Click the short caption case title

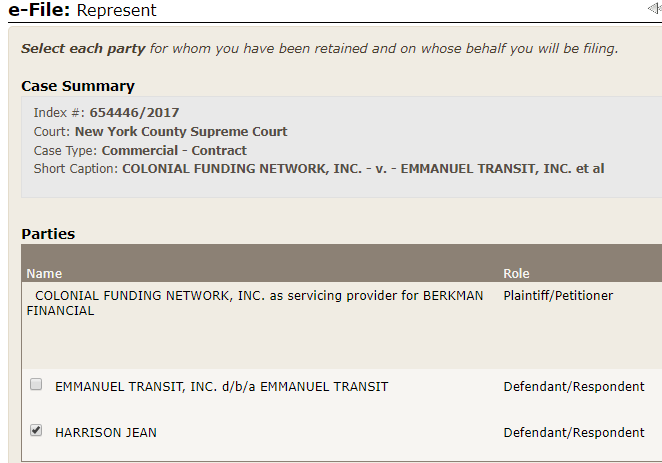pyautogui.click(x=363, y=169)
